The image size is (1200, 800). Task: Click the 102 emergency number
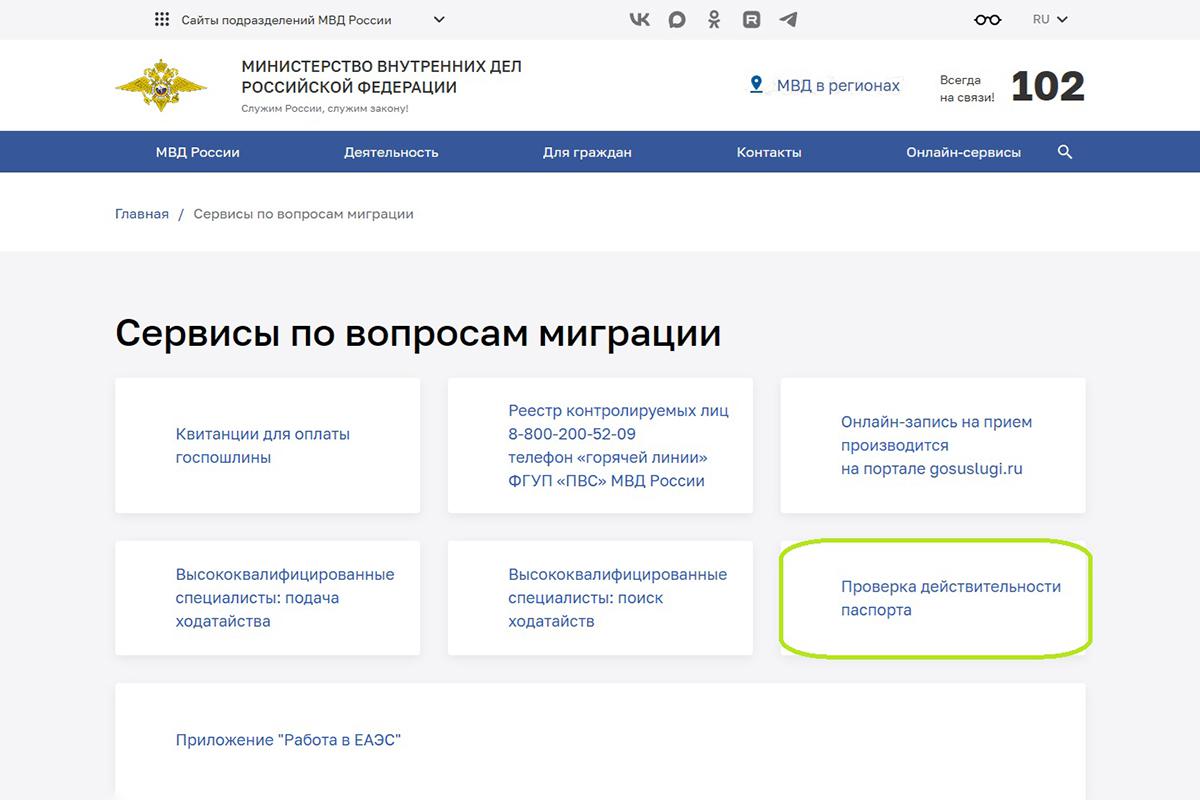[x=1049, y=86]
